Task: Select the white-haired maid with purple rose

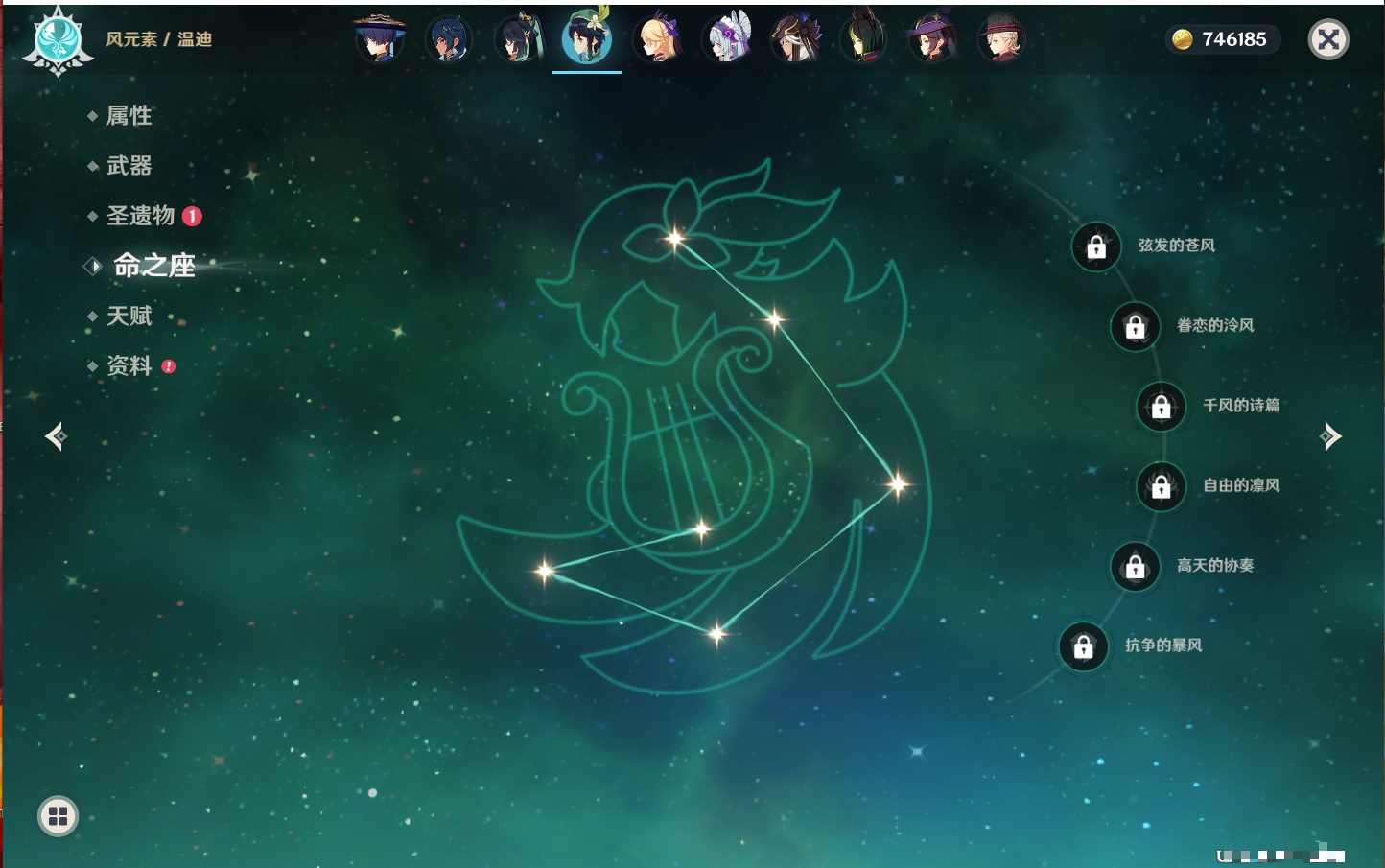Action: (x=726, y=39)
